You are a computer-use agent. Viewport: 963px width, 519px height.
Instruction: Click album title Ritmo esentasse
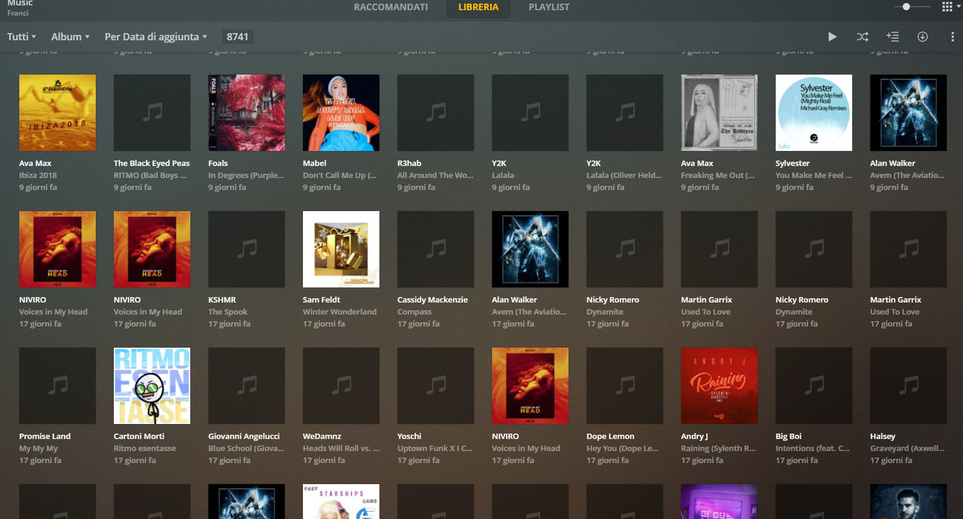coord(144,448)
